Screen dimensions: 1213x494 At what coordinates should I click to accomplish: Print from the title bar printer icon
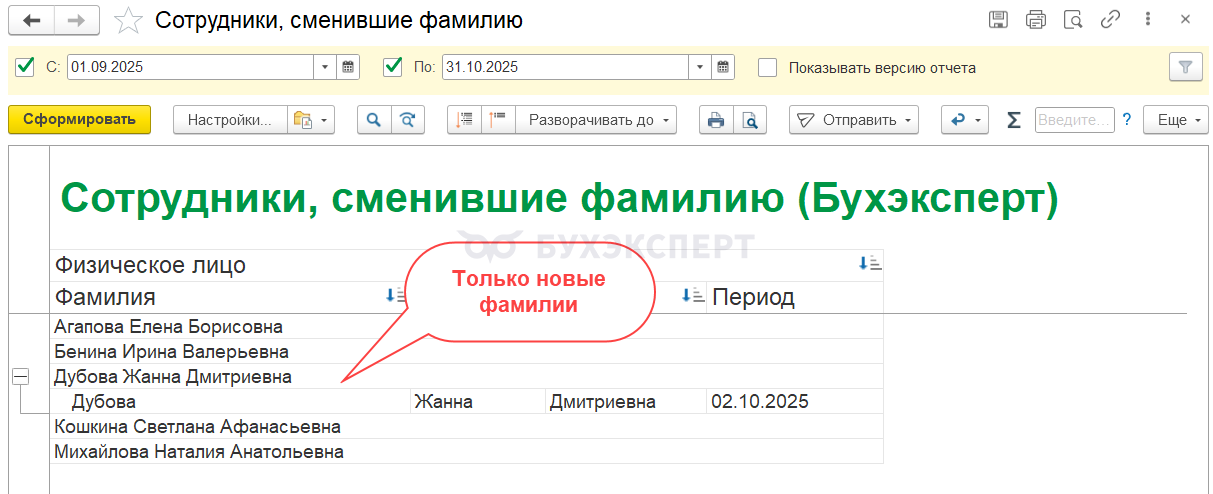point(1036,19)
